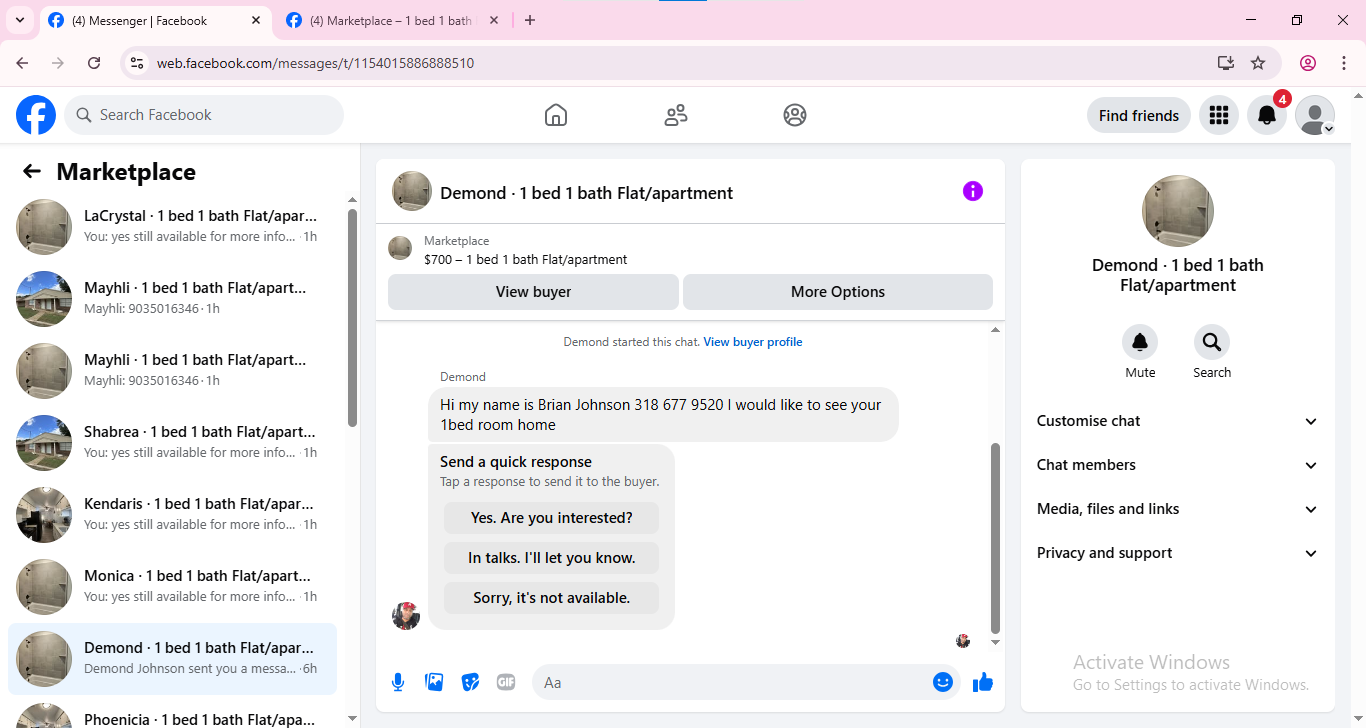Click the Search Facebook field

point(204,115)
